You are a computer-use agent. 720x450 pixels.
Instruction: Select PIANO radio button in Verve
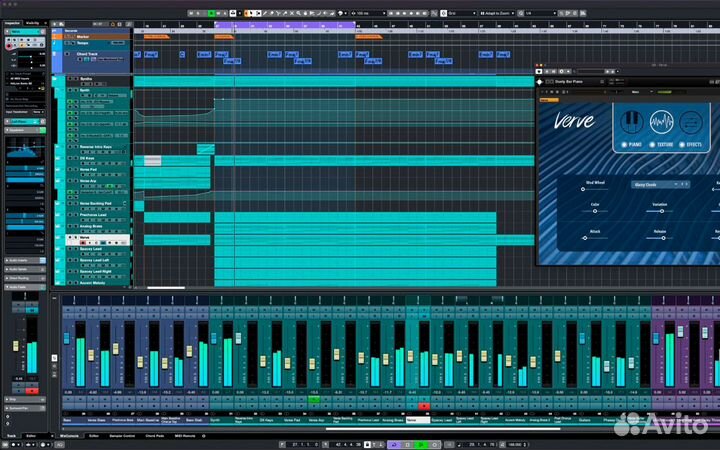(624, 145)
